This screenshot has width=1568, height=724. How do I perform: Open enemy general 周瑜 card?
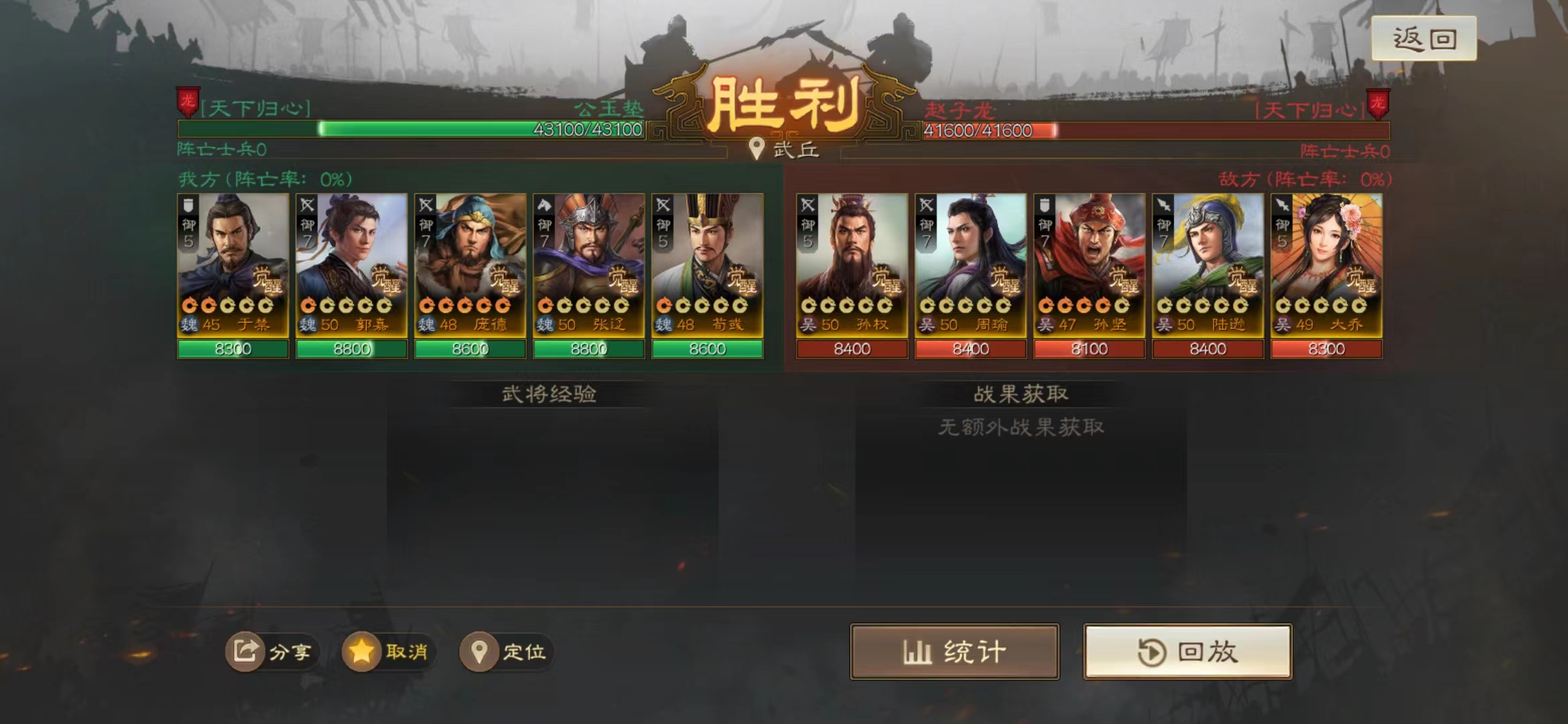[970, 265]
